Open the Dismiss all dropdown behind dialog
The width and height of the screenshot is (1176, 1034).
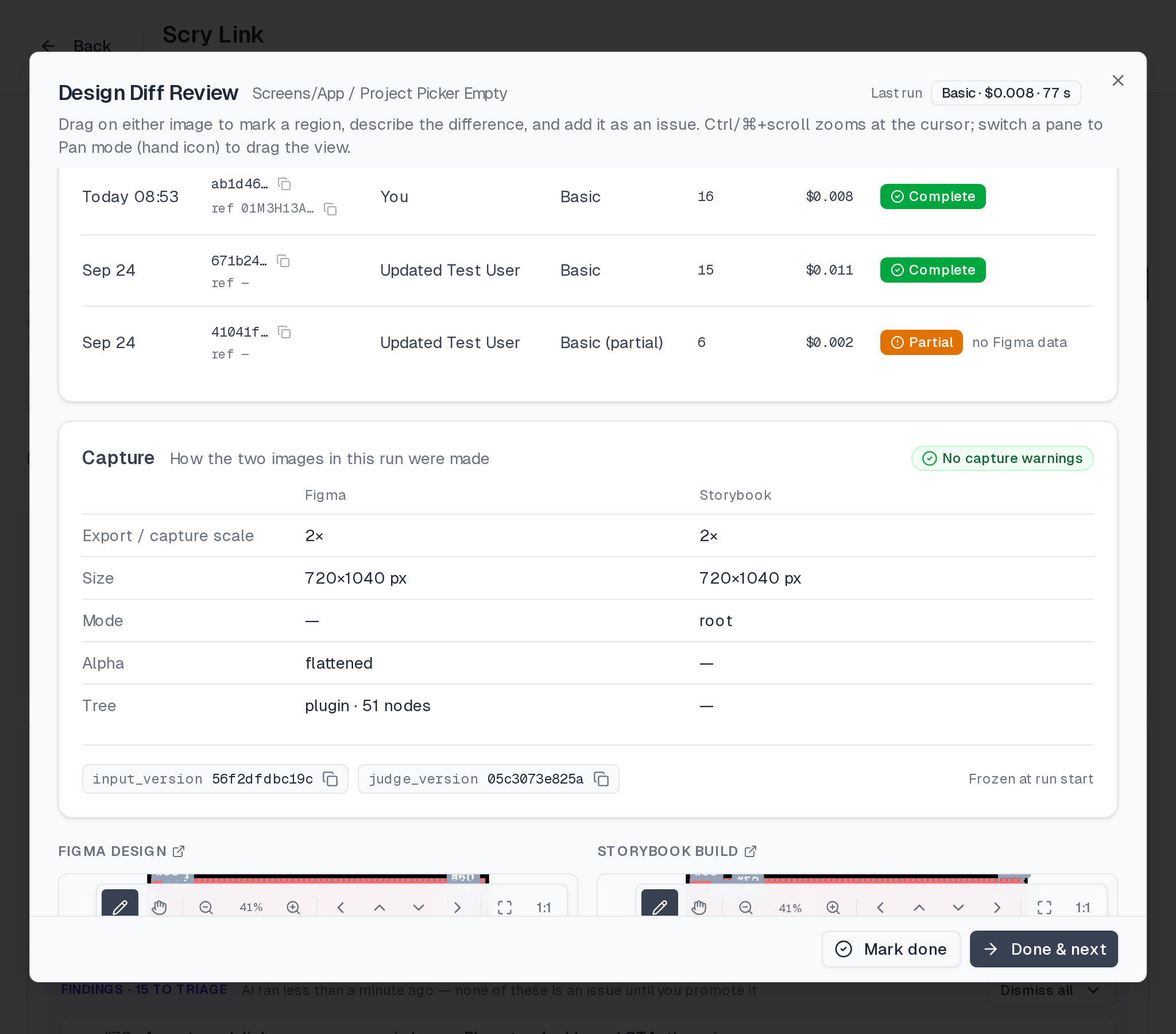pyautogui.click(x=1051, y=990)
